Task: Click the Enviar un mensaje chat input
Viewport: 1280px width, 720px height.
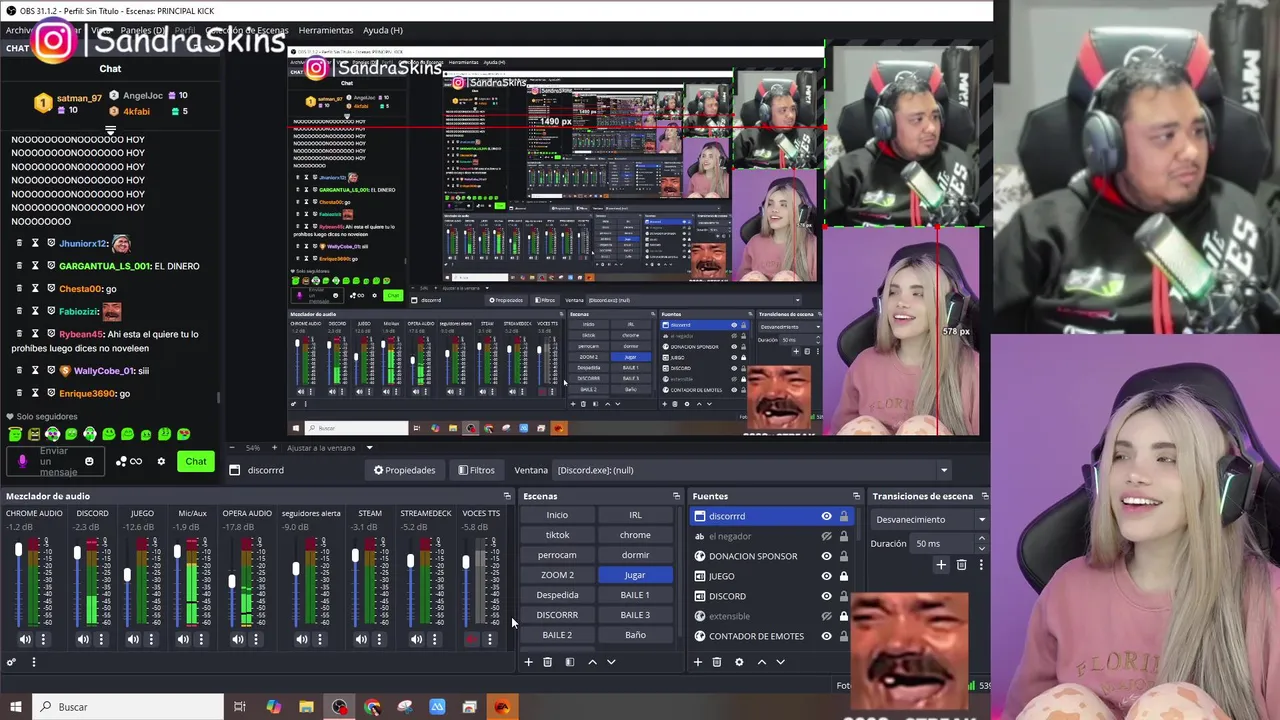Action: tap(54, 461)
